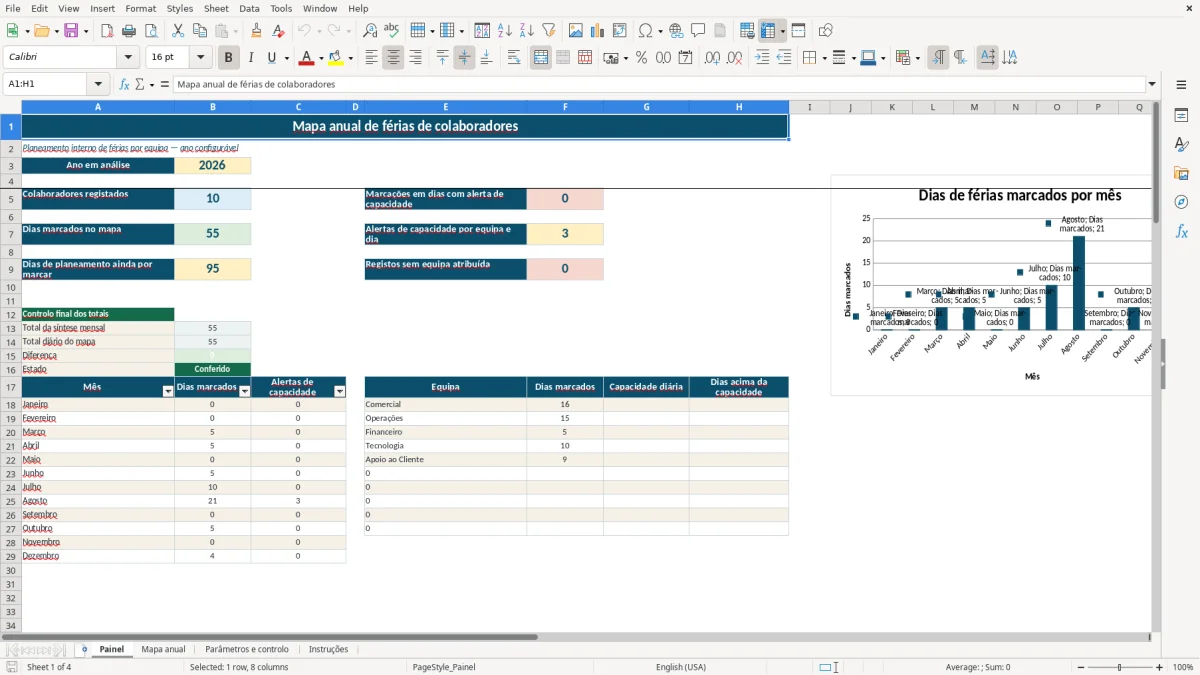The image size is (1200, 675).
Task: Expand the formula bar arrow
Action: coord(1152,84)
